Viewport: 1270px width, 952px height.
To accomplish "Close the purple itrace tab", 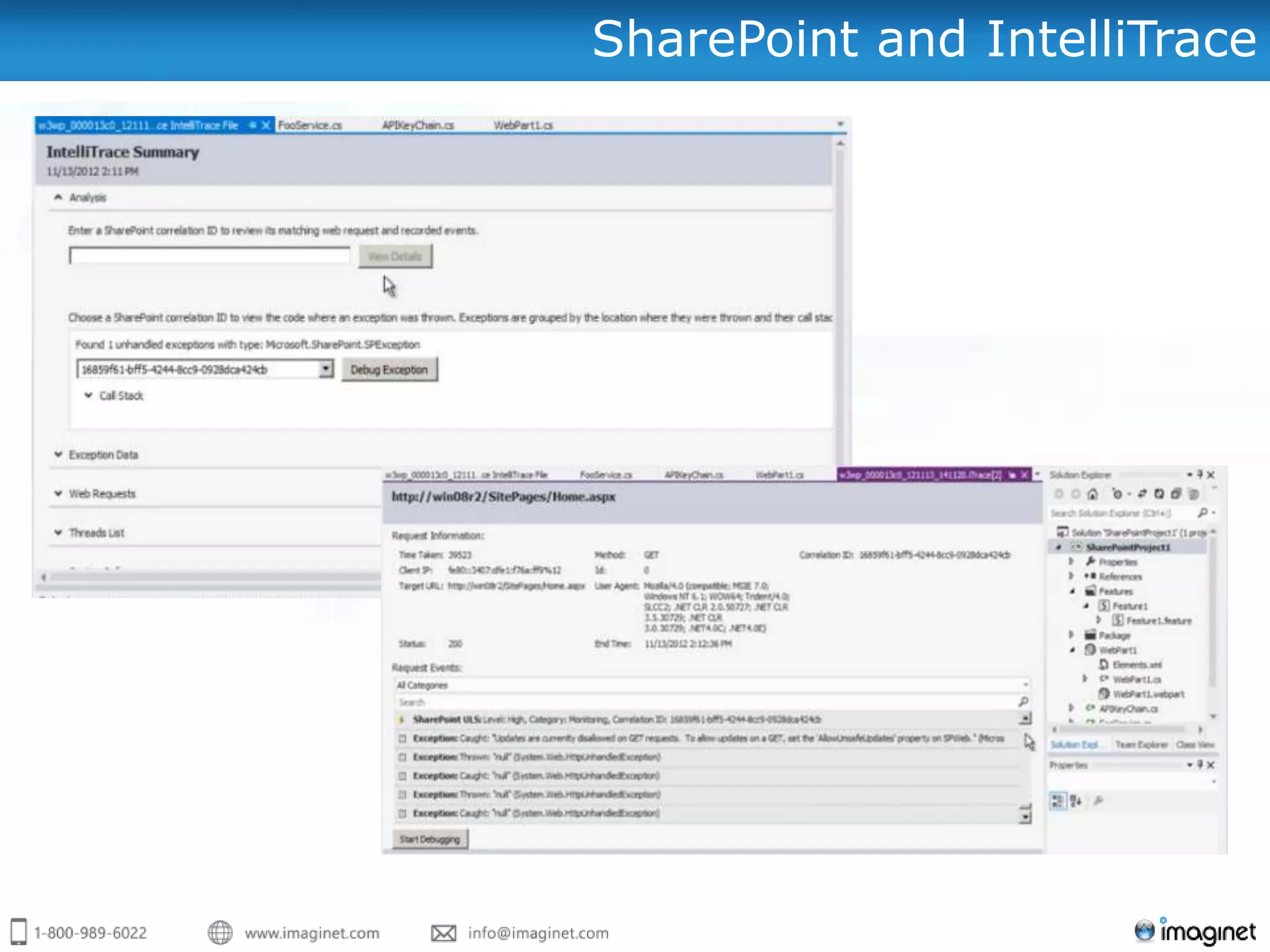I will [x=1024, y=475].
